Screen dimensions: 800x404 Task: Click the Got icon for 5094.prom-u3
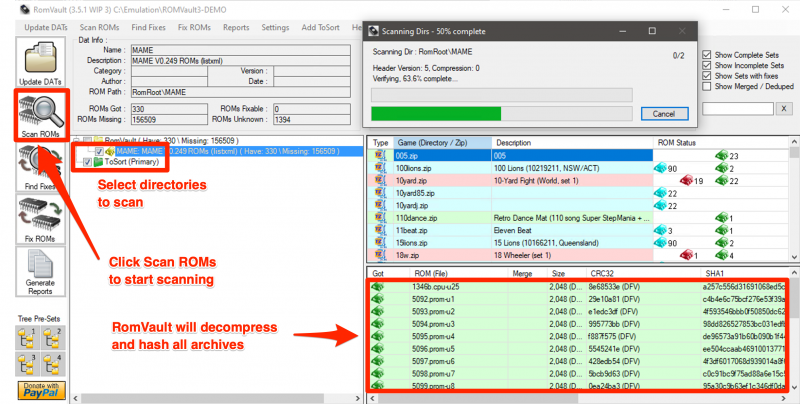pyautogui.click(x=377, y=324)
